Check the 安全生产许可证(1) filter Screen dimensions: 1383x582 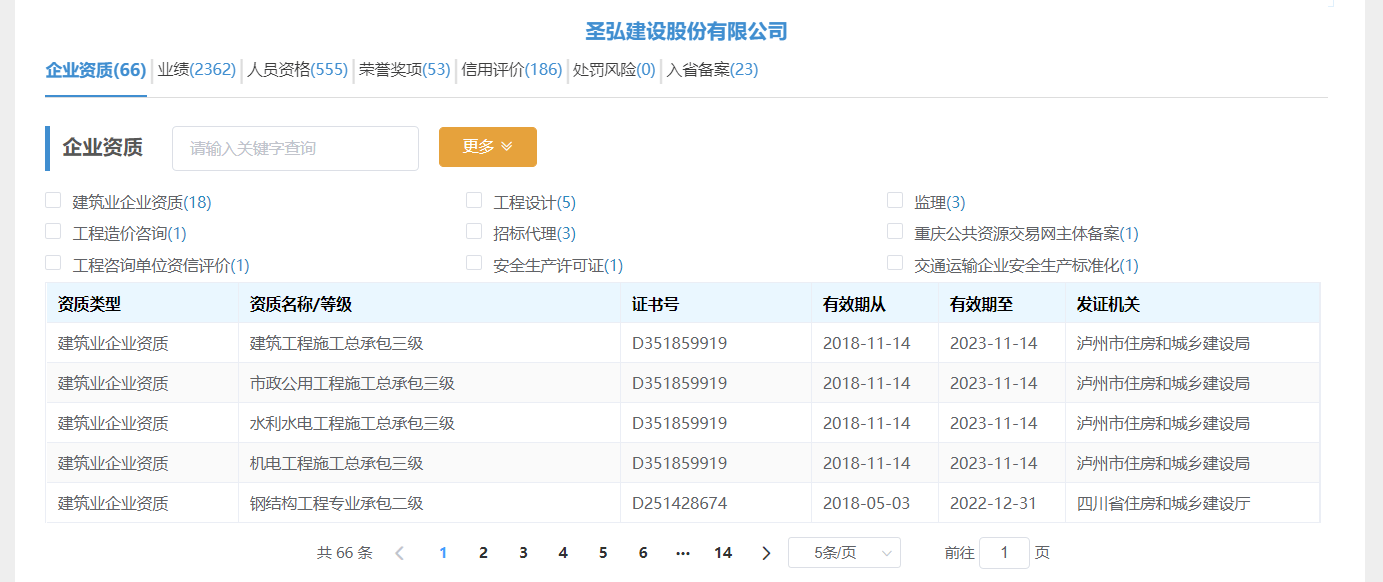[474, 262]
